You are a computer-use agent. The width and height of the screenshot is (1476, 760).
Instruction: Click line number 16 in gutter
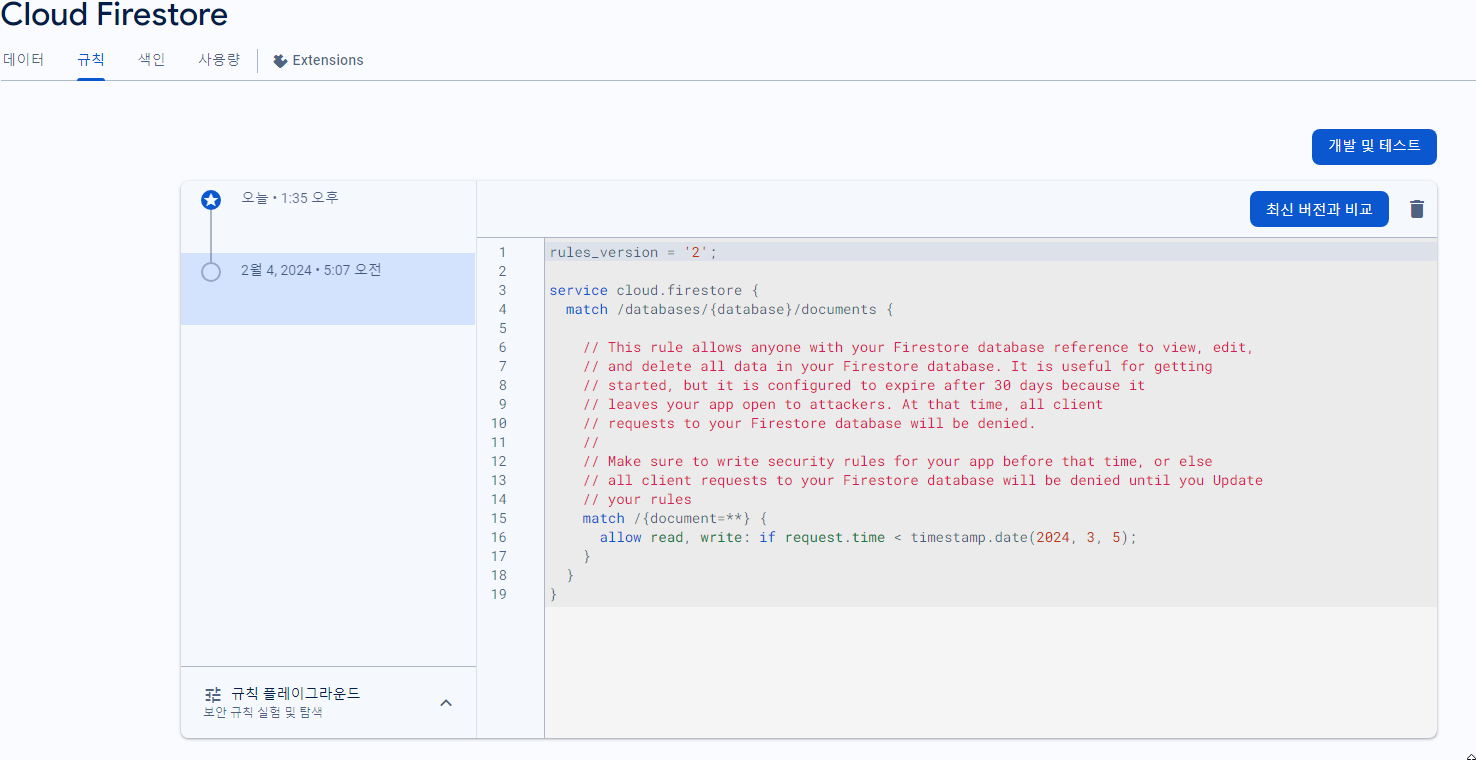(499, 537)
